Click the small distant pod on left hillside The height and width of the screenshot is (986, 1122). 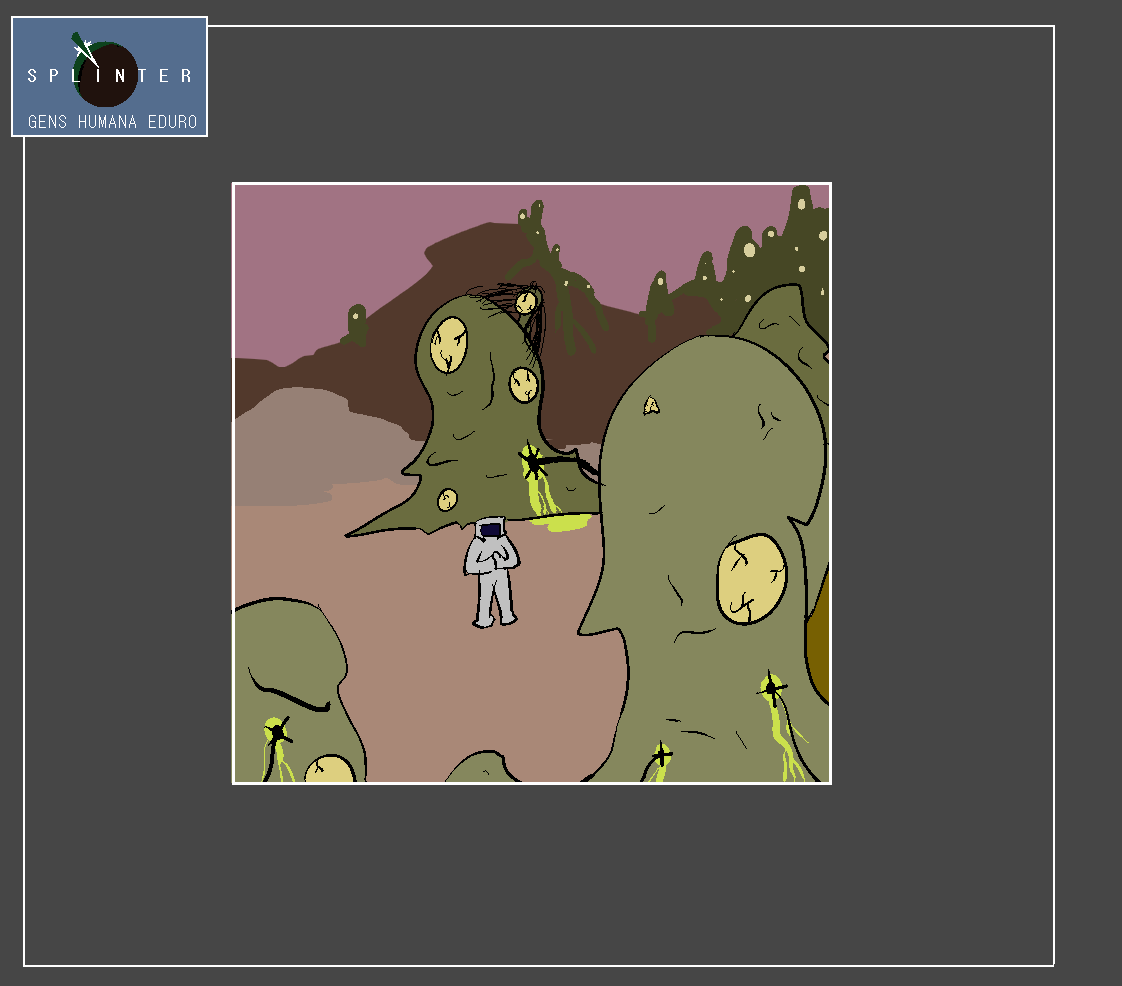tap(356, 323)
